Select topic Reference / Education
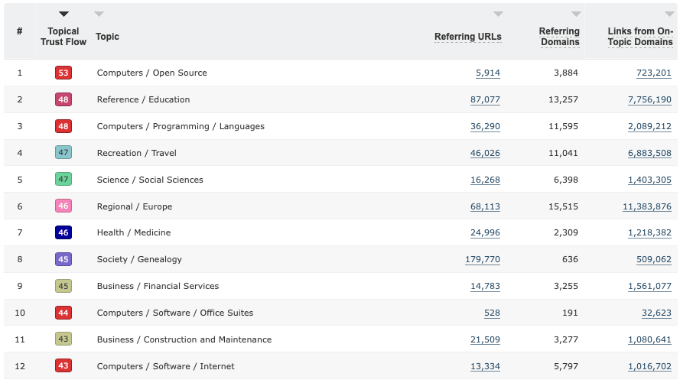 point(143,100)
